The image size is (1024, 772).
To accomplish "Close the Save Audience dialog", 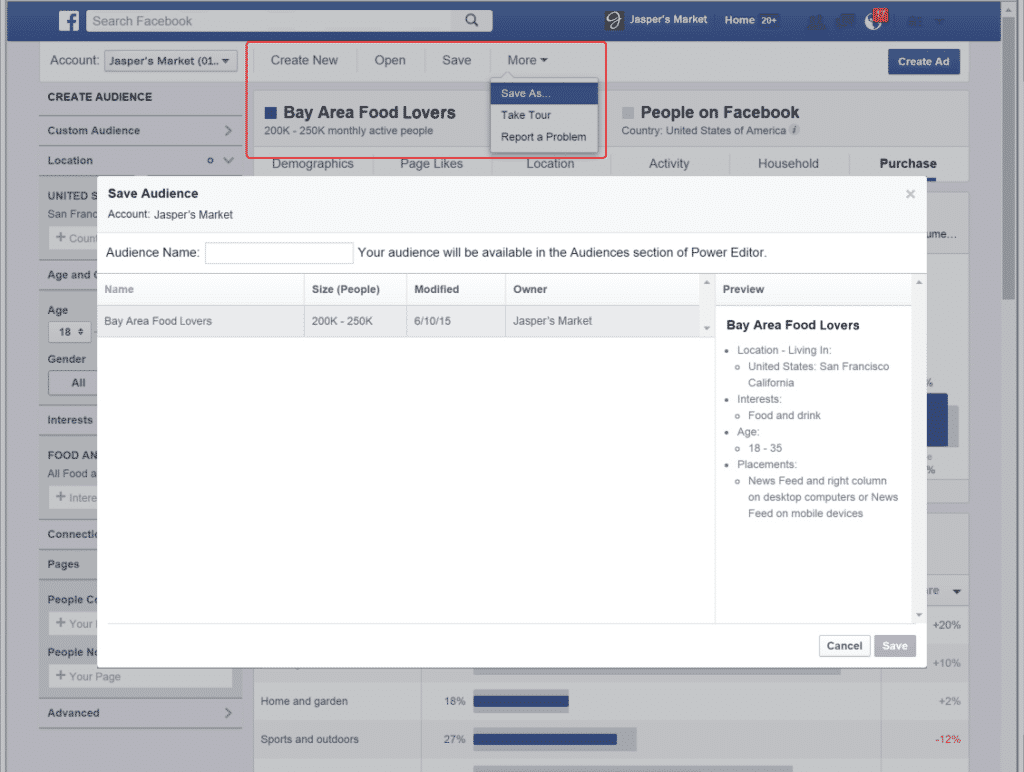I will (910, 194).
